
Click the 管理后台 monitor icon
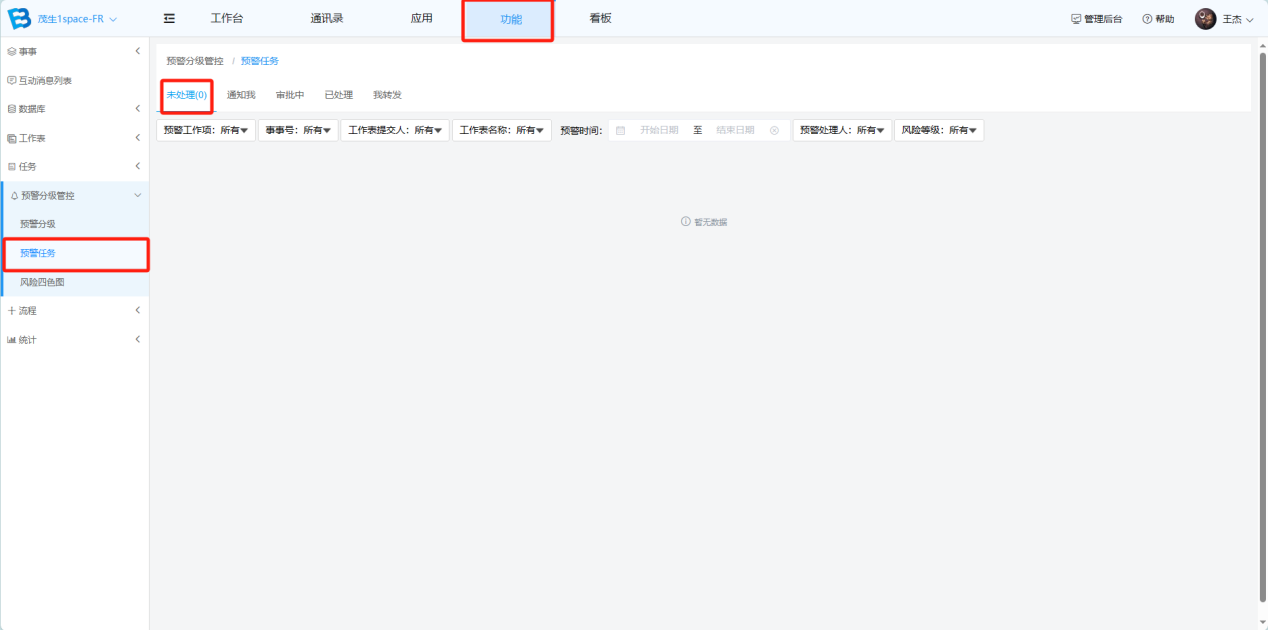1076,19
